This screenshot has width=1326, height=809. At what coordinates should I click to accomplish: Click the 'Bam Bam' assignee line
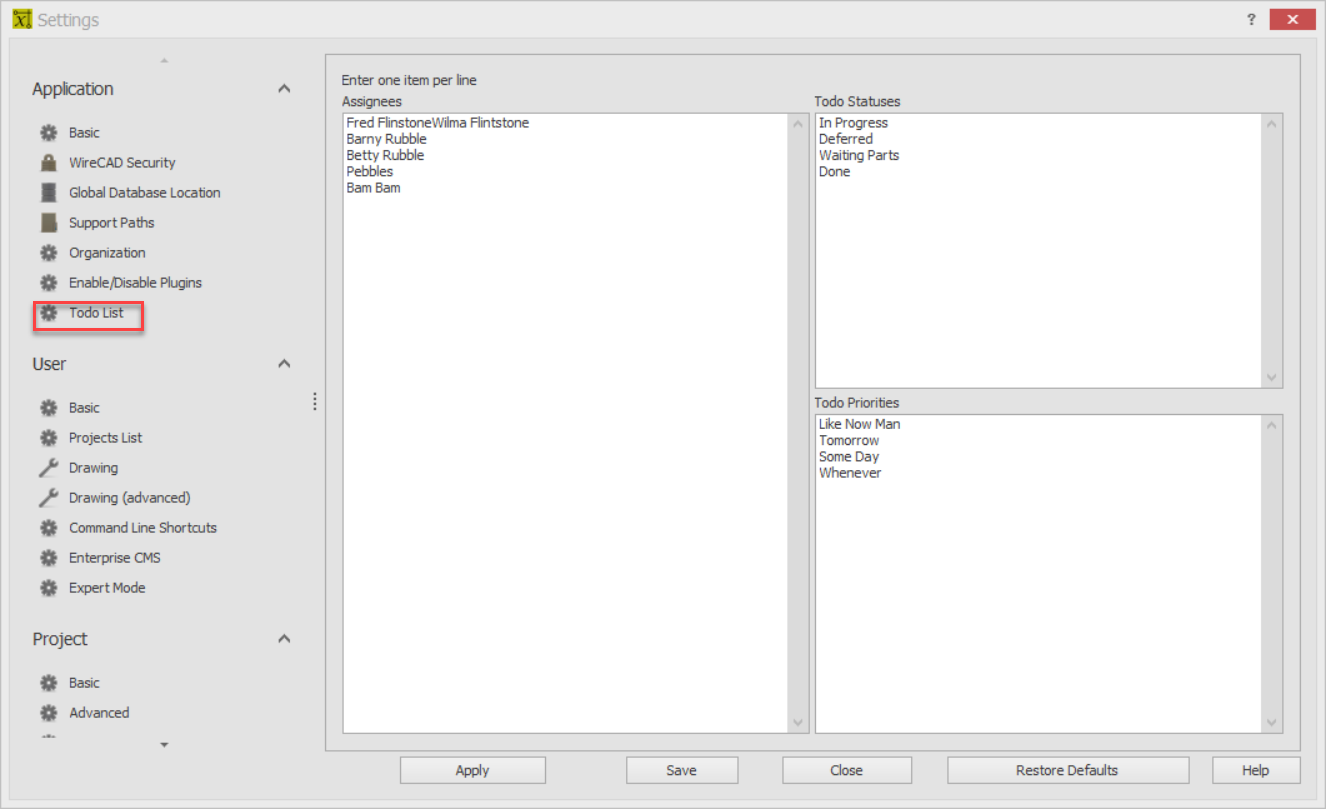(x=373, y=187)
